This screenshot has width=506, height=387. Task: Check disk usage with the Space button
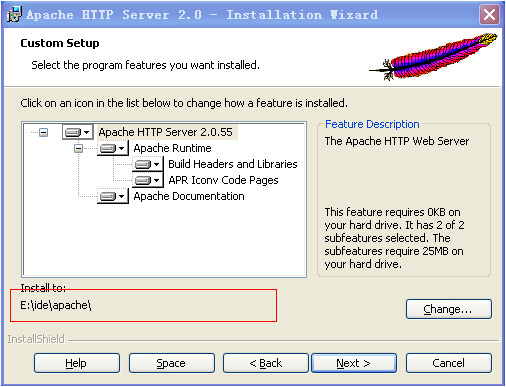click(x=172, y=363)
